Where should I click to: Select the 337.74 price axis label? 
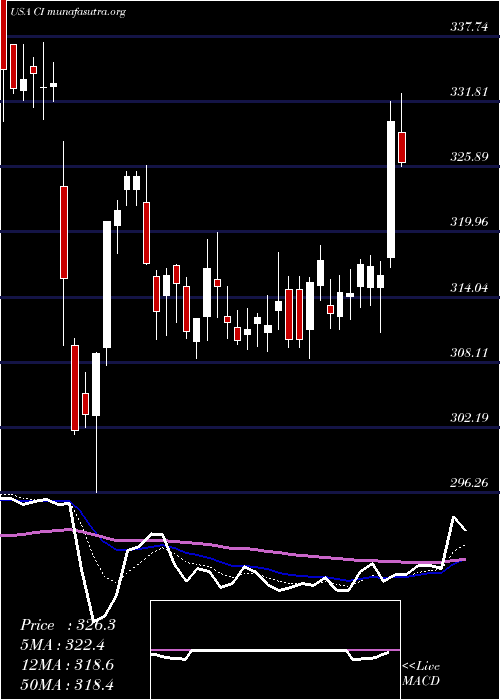coord(470,27)
